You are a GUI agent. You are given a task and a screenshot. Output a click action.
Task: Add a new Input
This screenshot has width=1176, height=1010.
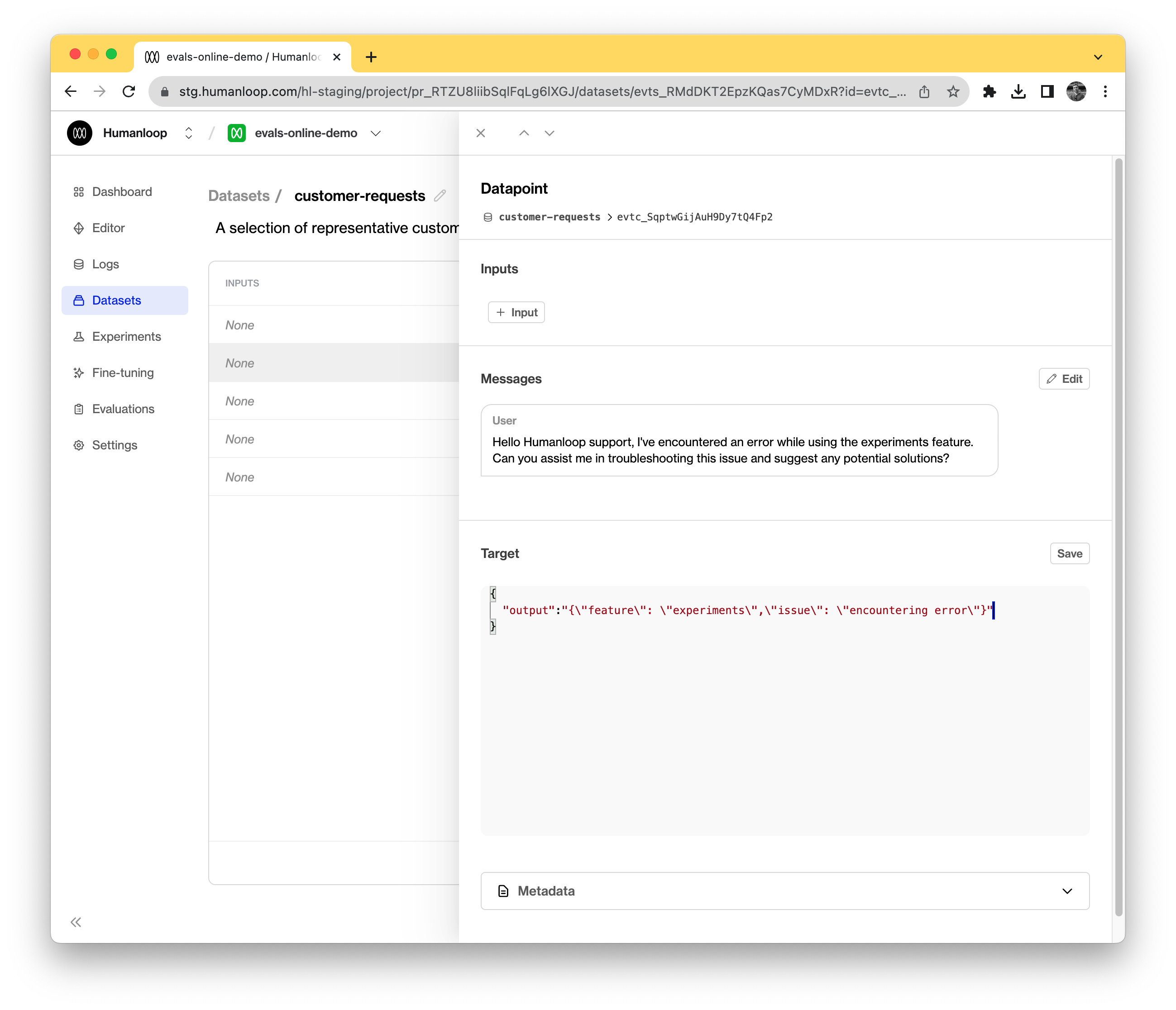tap(516, 313)
